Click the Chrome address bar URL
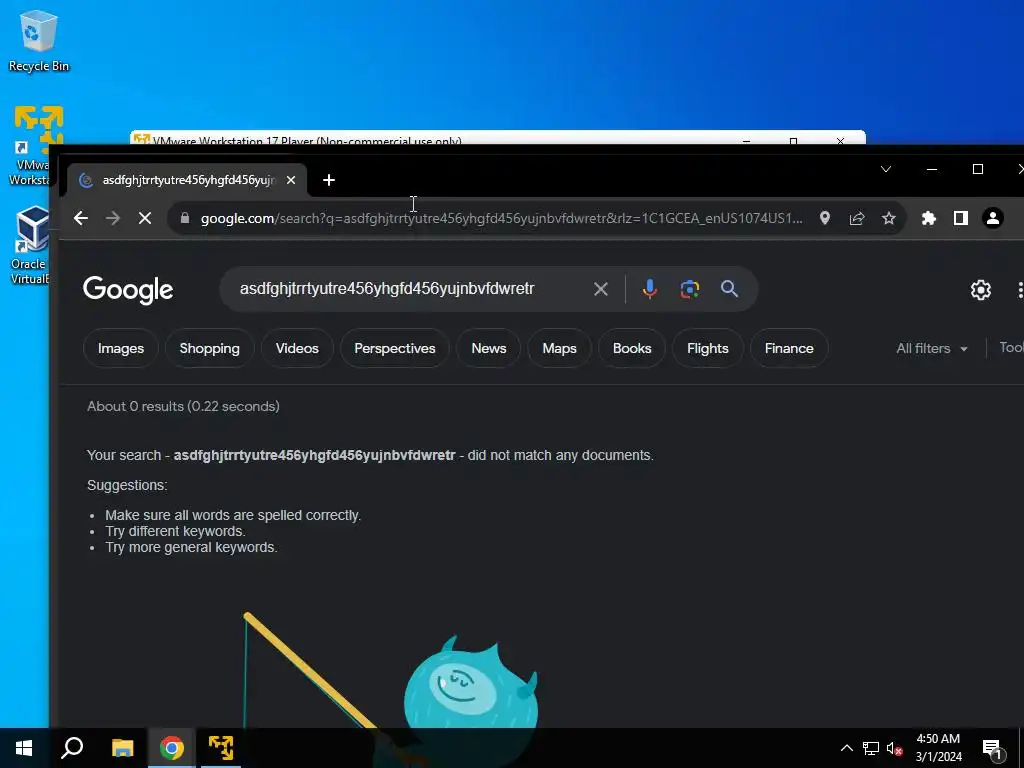 (x=502, y=218)
